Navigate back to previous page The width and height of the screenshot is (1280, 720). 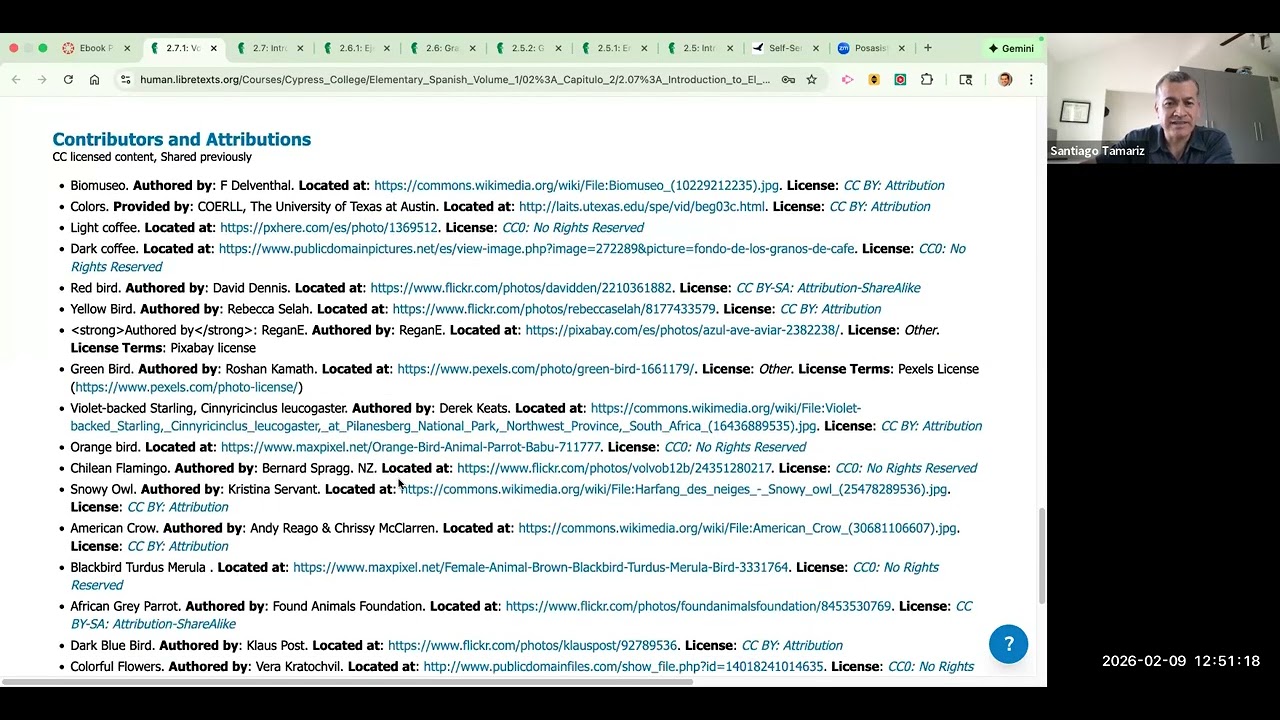16,80
